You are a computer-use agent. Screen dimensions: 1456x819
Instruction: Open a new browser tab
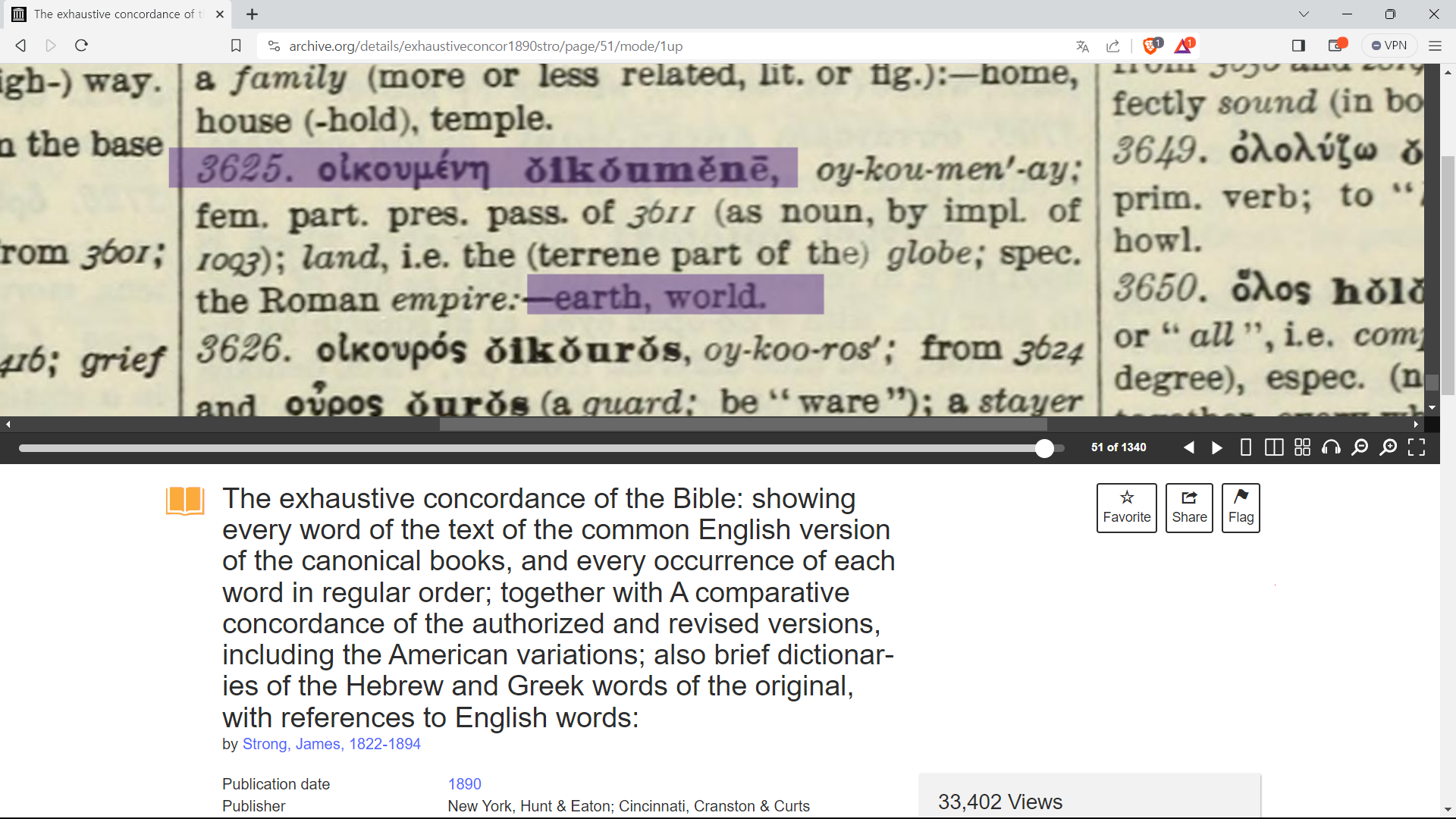253,14
